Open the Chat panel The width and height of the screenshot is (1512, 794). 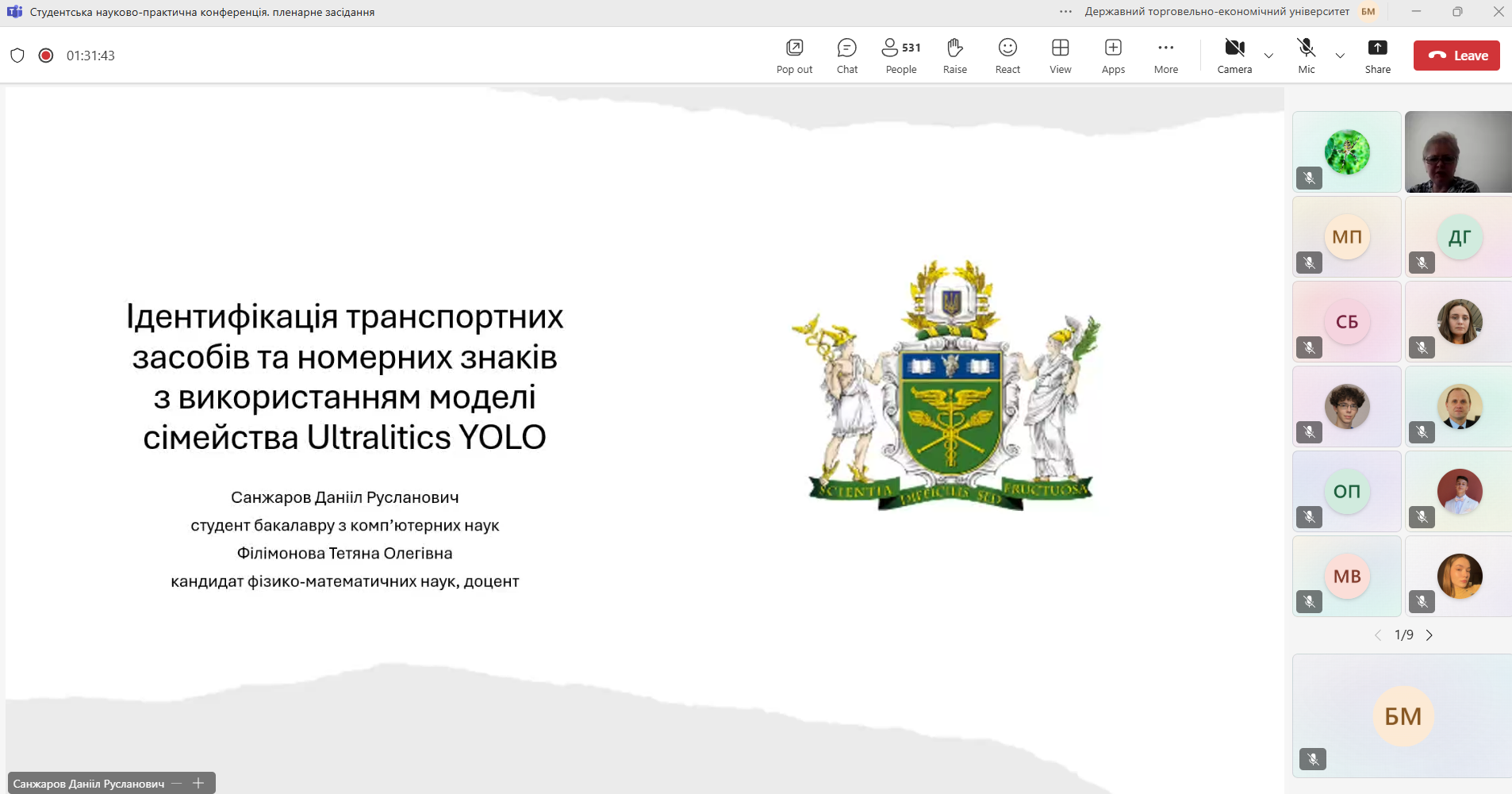coord(847,56)
